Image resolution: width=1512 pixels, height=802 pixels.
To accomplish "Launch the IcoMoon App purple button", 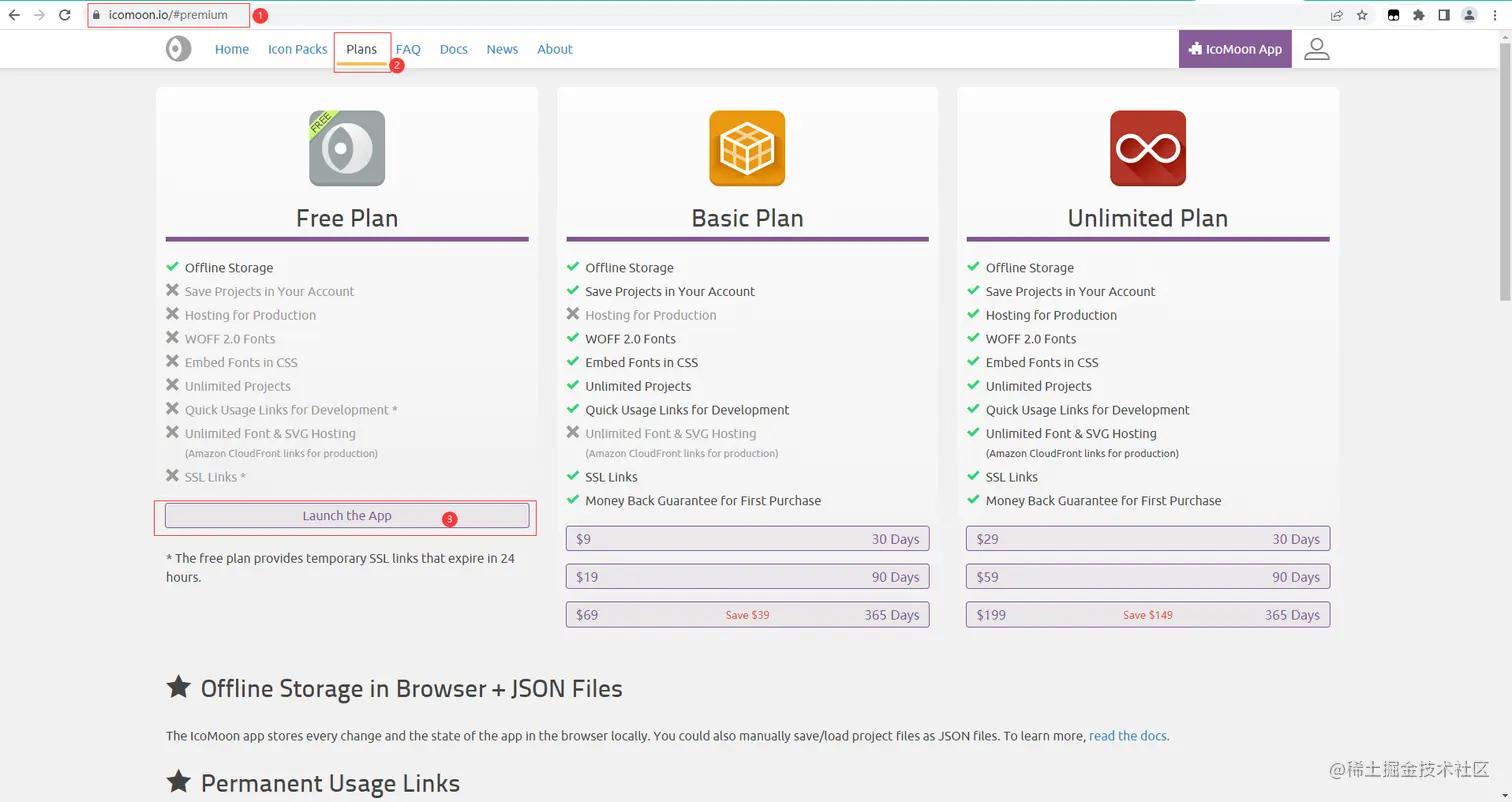I will (x=1235, y=49).
